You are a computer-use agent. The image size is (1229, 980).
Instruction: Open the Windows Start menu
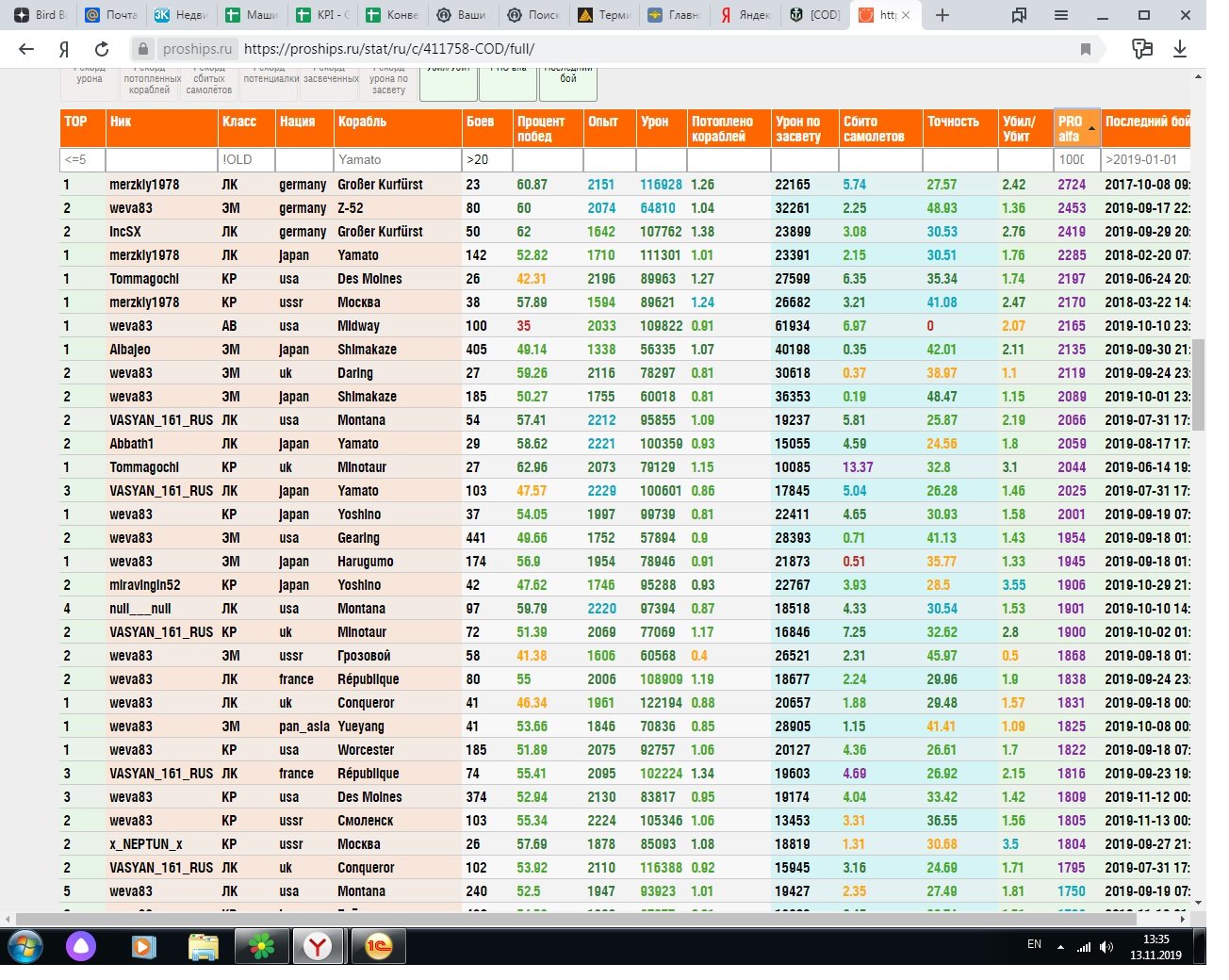click(25, 946)
